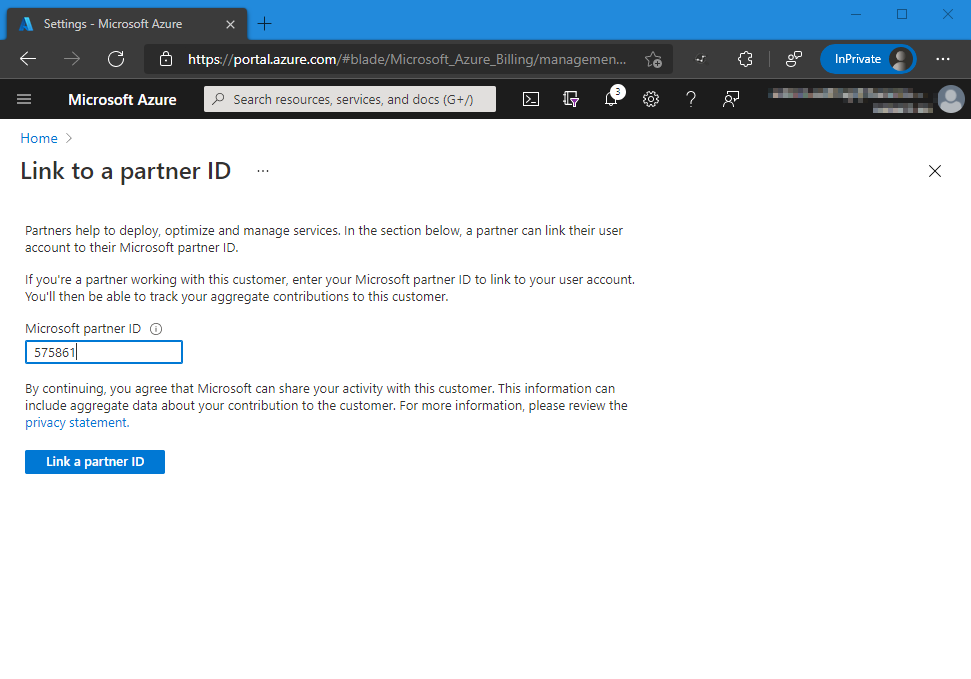Click the Link a partner ID button
The width and height of the screenshot is (971, 679).
(95, 462)
